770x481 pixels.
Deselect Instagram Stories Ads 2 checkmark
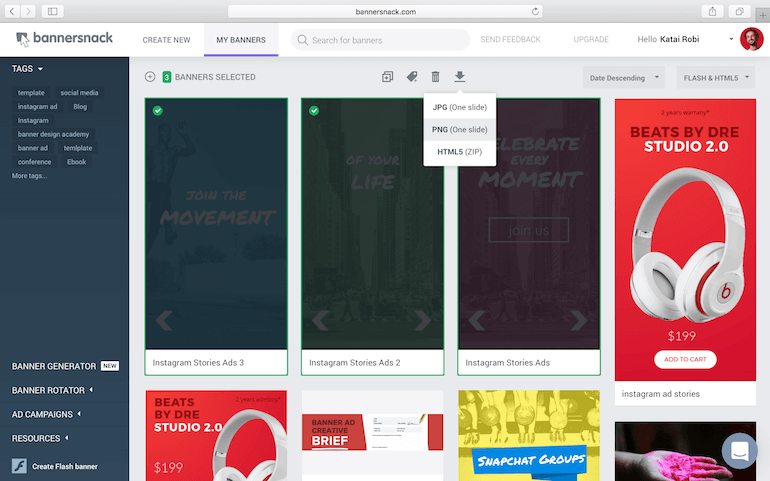pyautogui.click(x=314, y=111)
